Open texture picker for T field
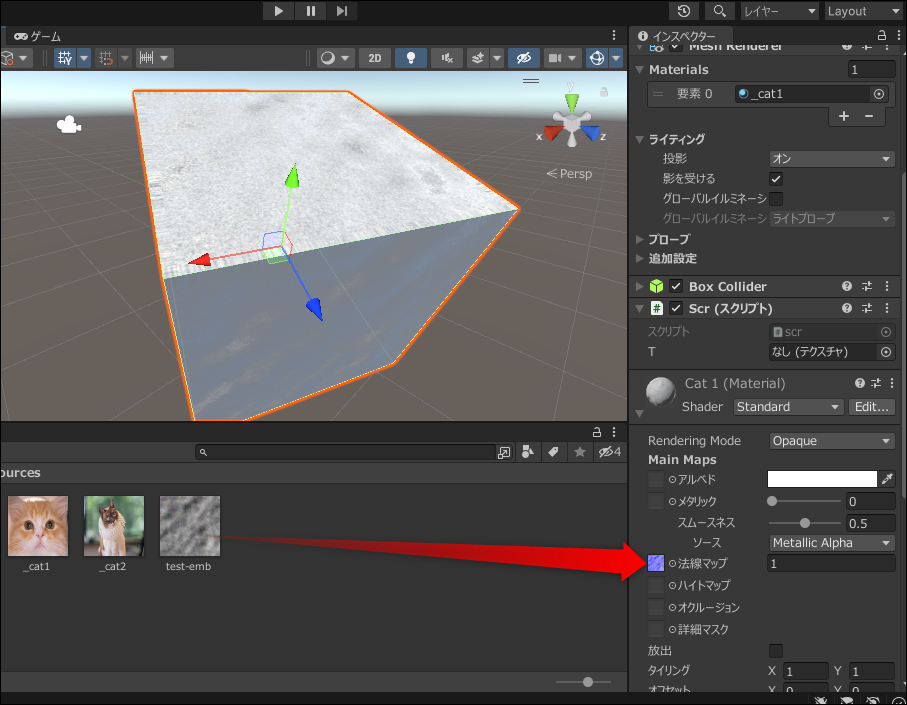Image resolution: width=907 pixels, height=705 pixels. [885, 352]
